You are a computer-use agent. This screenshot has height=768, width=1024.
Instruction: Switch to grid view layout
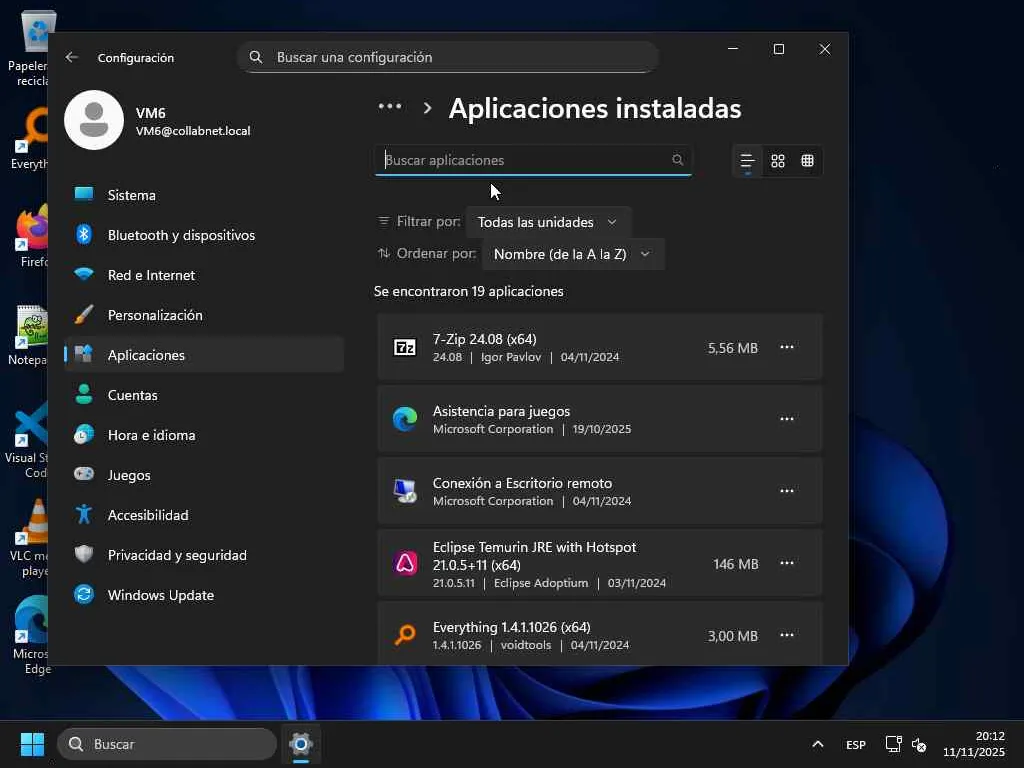(778, 161)
